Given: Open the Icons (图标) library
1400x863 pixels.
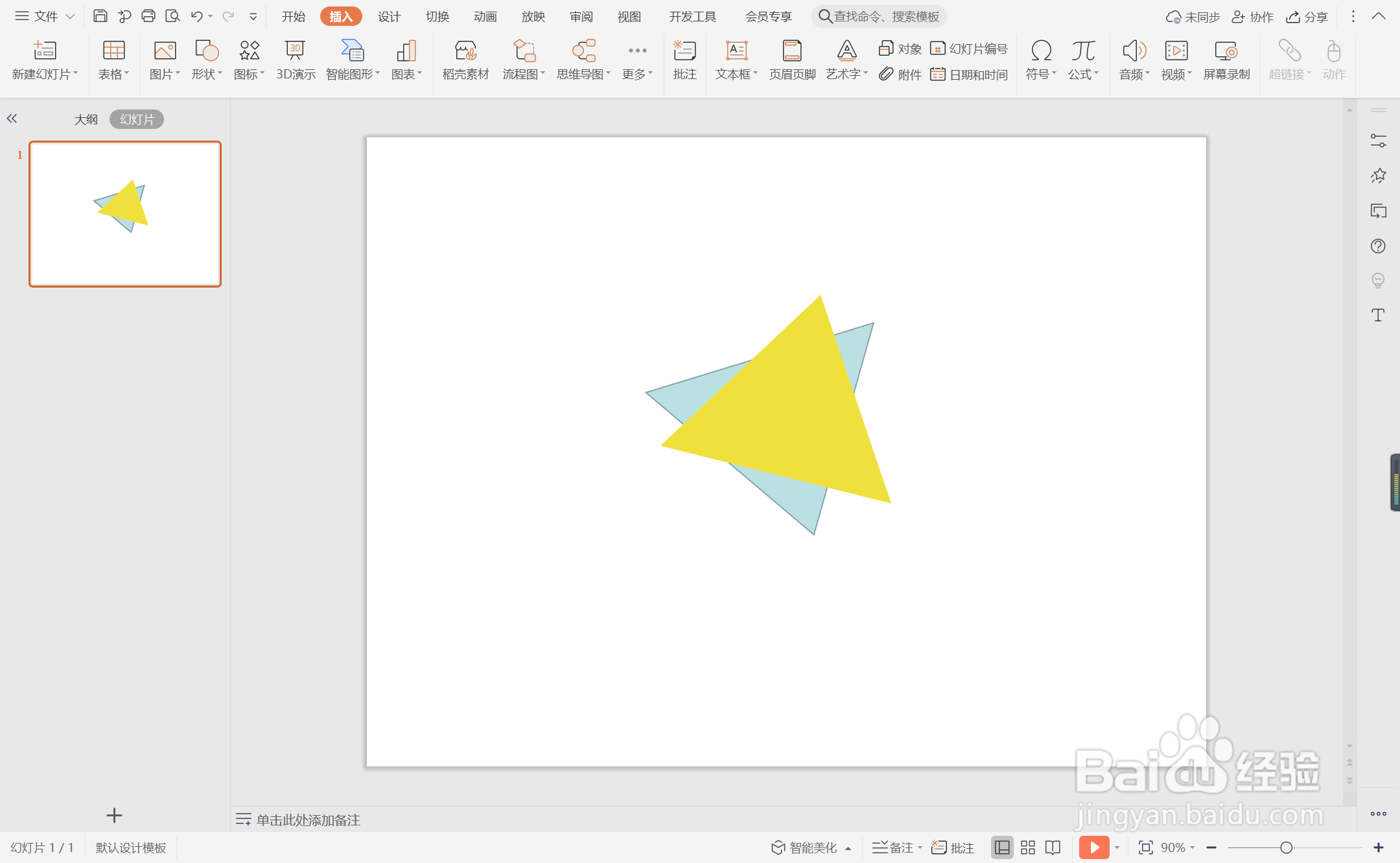Looking at the screenshot, I should pos(250,51).
